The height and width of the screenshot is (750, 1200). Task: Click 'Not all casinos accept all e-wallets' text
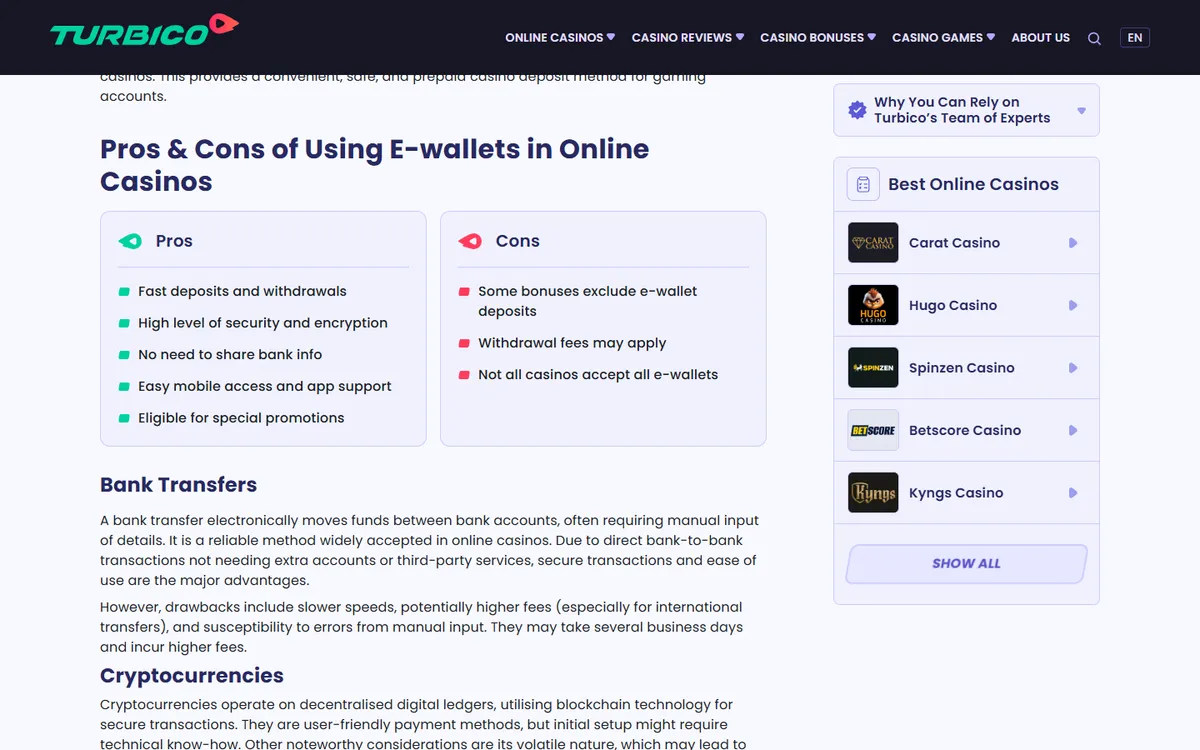(598, 374)
